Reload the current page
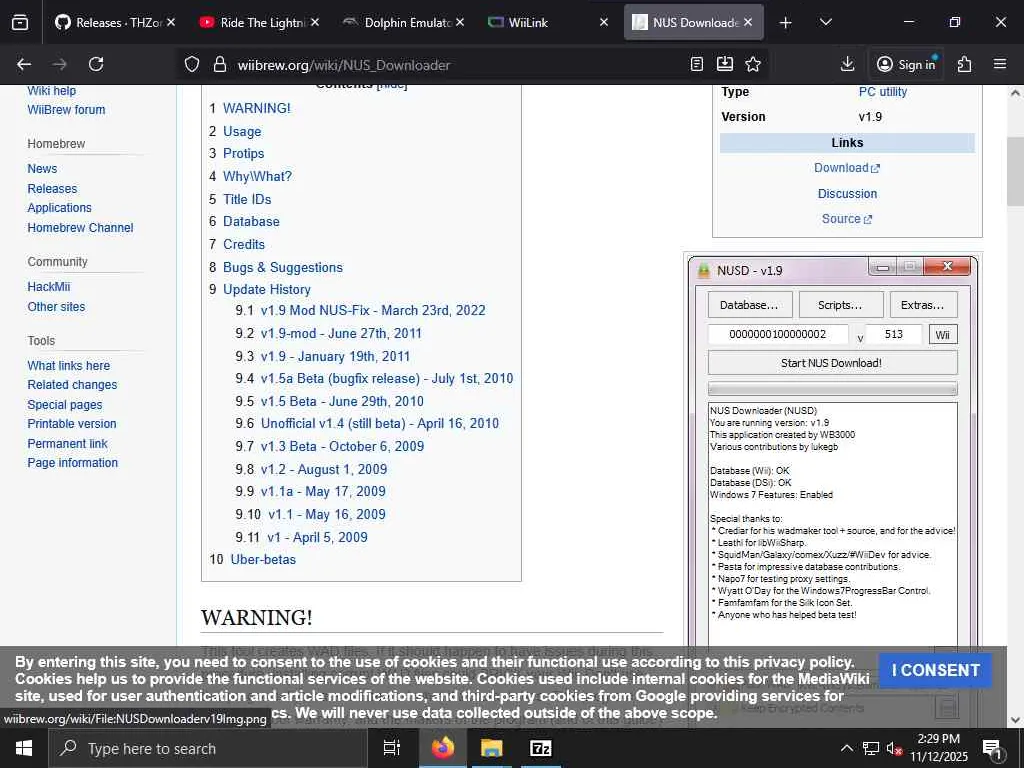The width and height of the screenshot is (1024, 768). coord(96,64)
